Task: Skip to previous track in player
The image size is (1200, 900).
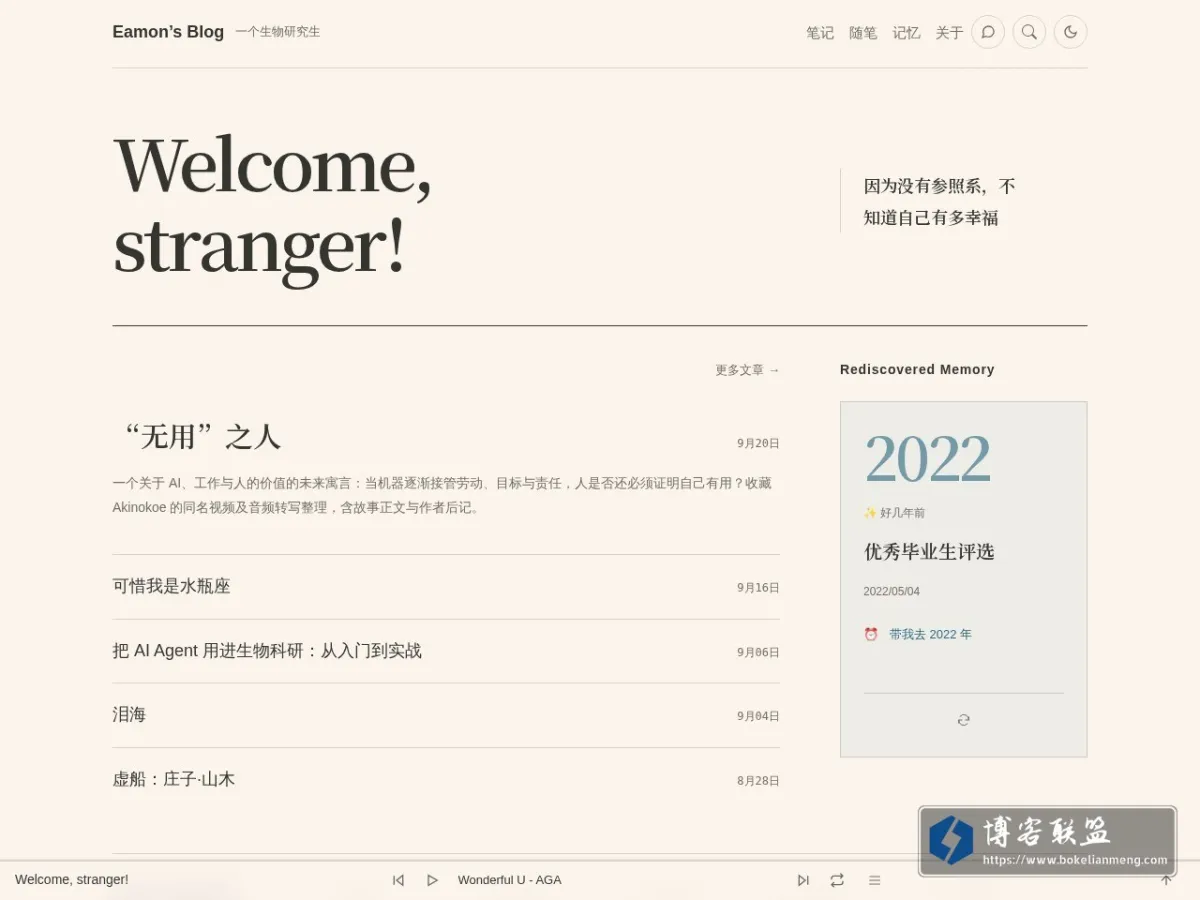Action: click(x=398, y=880)
